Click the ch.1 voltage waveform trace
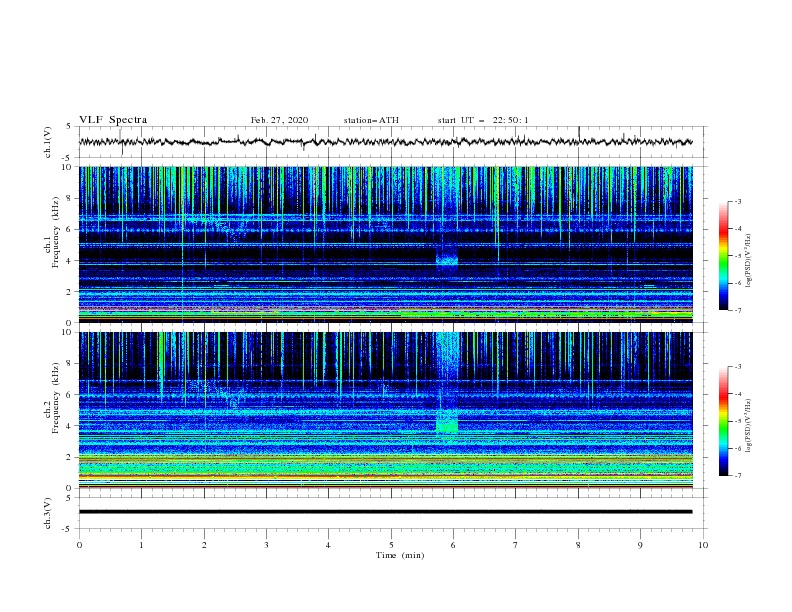The height and width of the screenshot is (612, 792). pos(385,142)
